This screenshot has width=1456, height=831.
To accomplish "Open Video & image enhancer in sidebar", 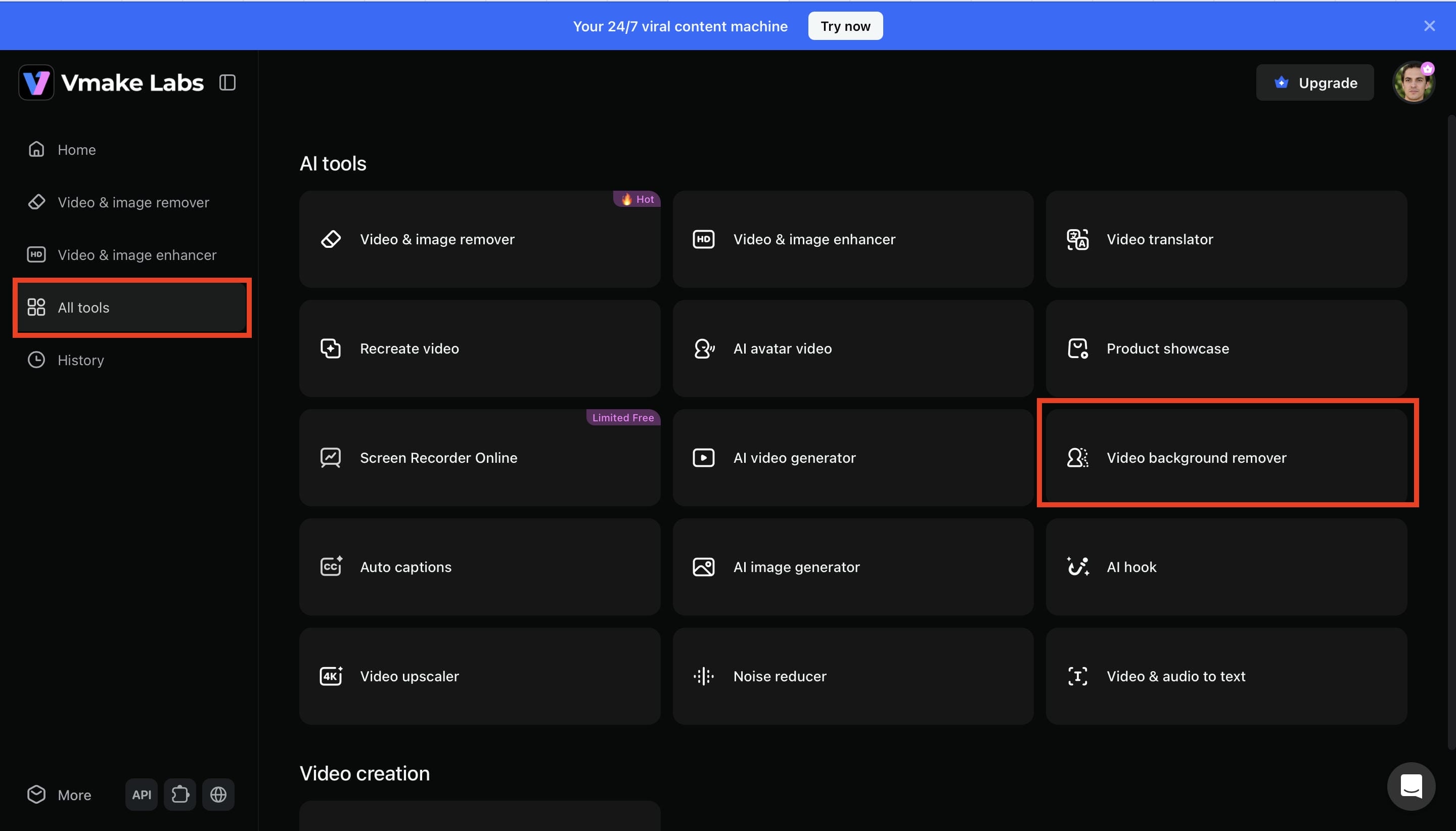I will pos(131,254).
